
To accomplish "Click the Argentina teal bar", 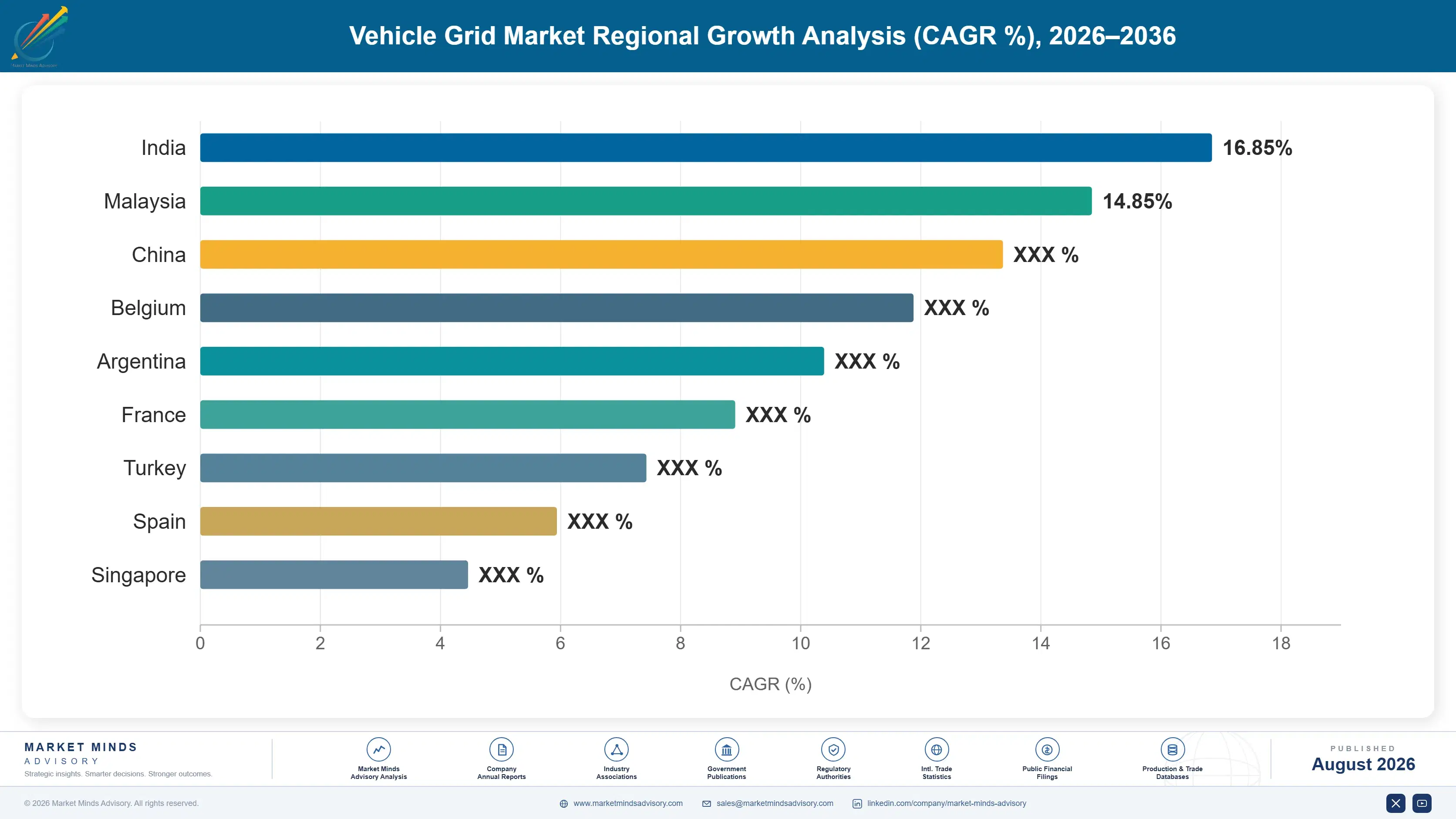I will 512,361.
